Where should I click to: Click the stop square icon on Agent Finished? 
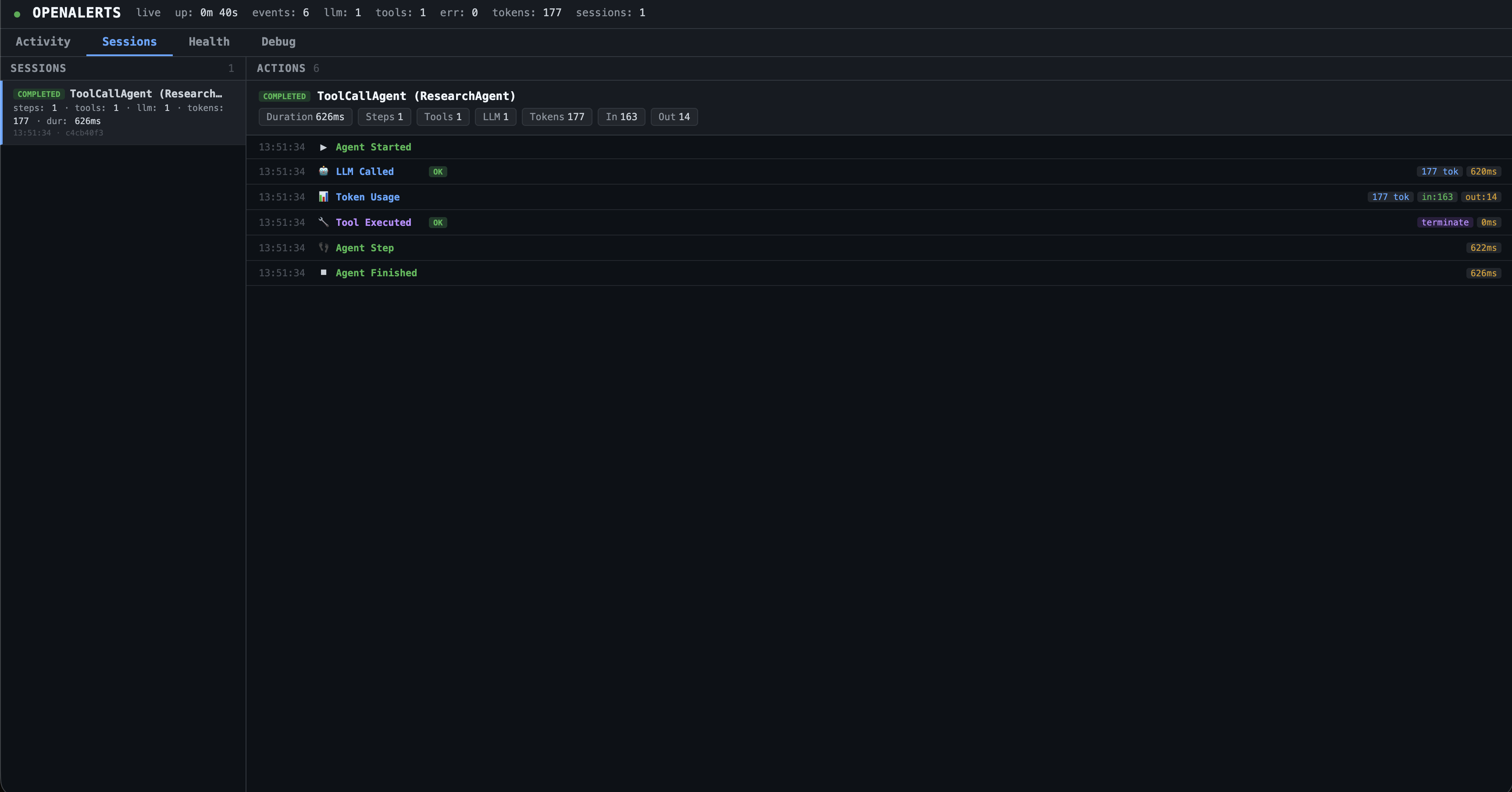pos(324,273)
